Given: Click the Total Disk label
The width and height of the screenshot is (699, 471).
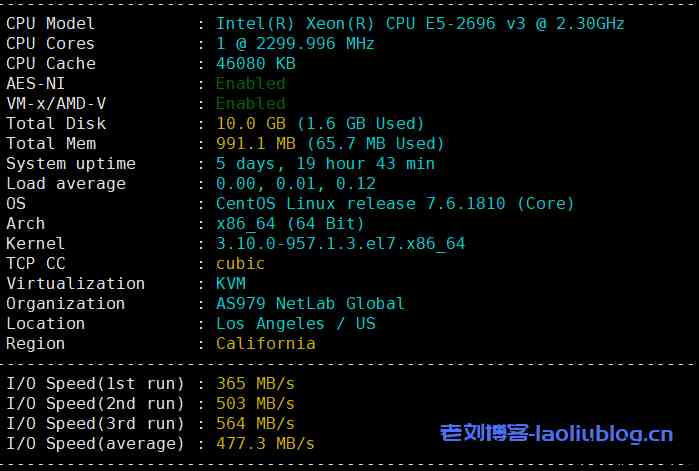Looking at the screenshot, I should tap(56, 123).
